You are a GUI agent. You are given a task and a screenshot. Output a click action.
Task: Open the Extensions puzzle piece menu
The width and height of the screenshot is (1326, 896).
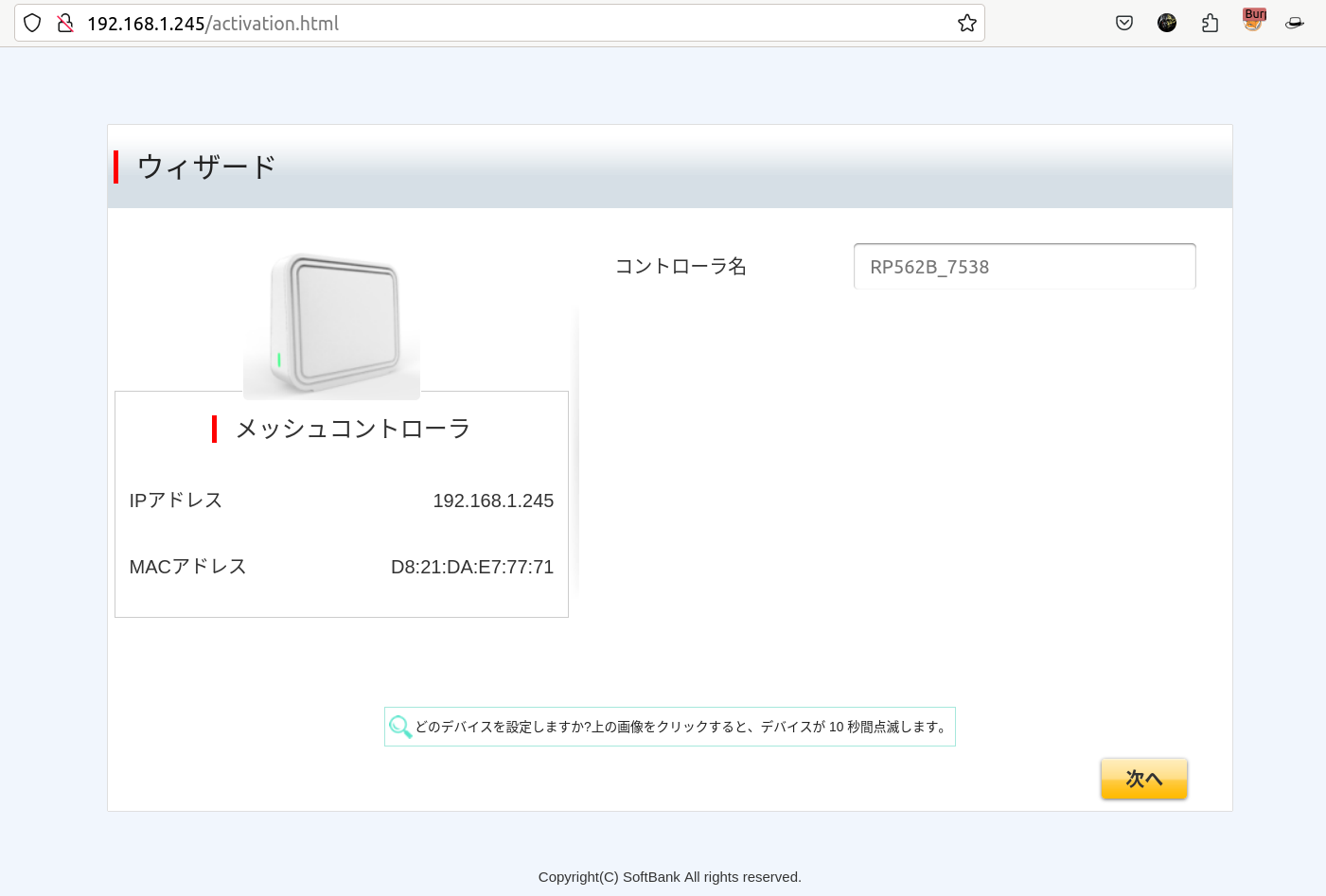(x=1210, y=24)
